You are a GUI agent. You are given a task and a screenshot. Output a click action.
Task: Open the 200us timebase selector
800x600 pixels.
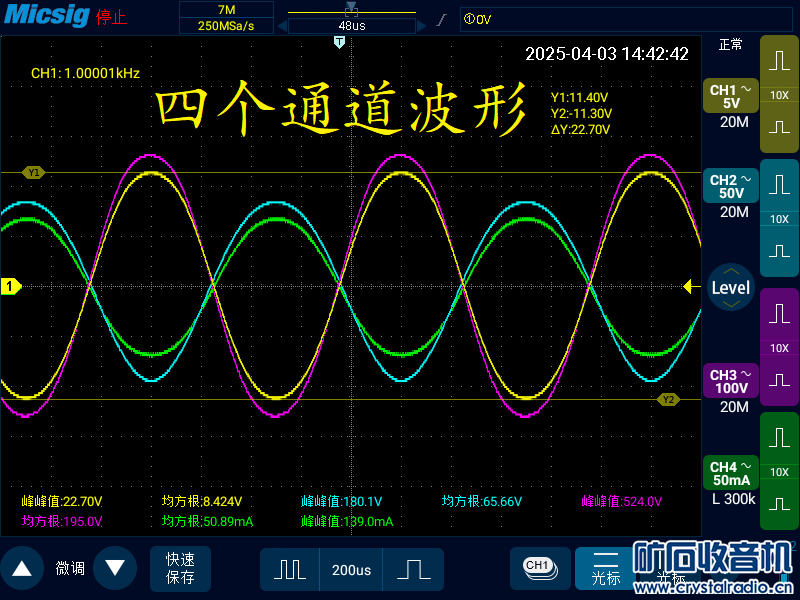coord(352,569)
